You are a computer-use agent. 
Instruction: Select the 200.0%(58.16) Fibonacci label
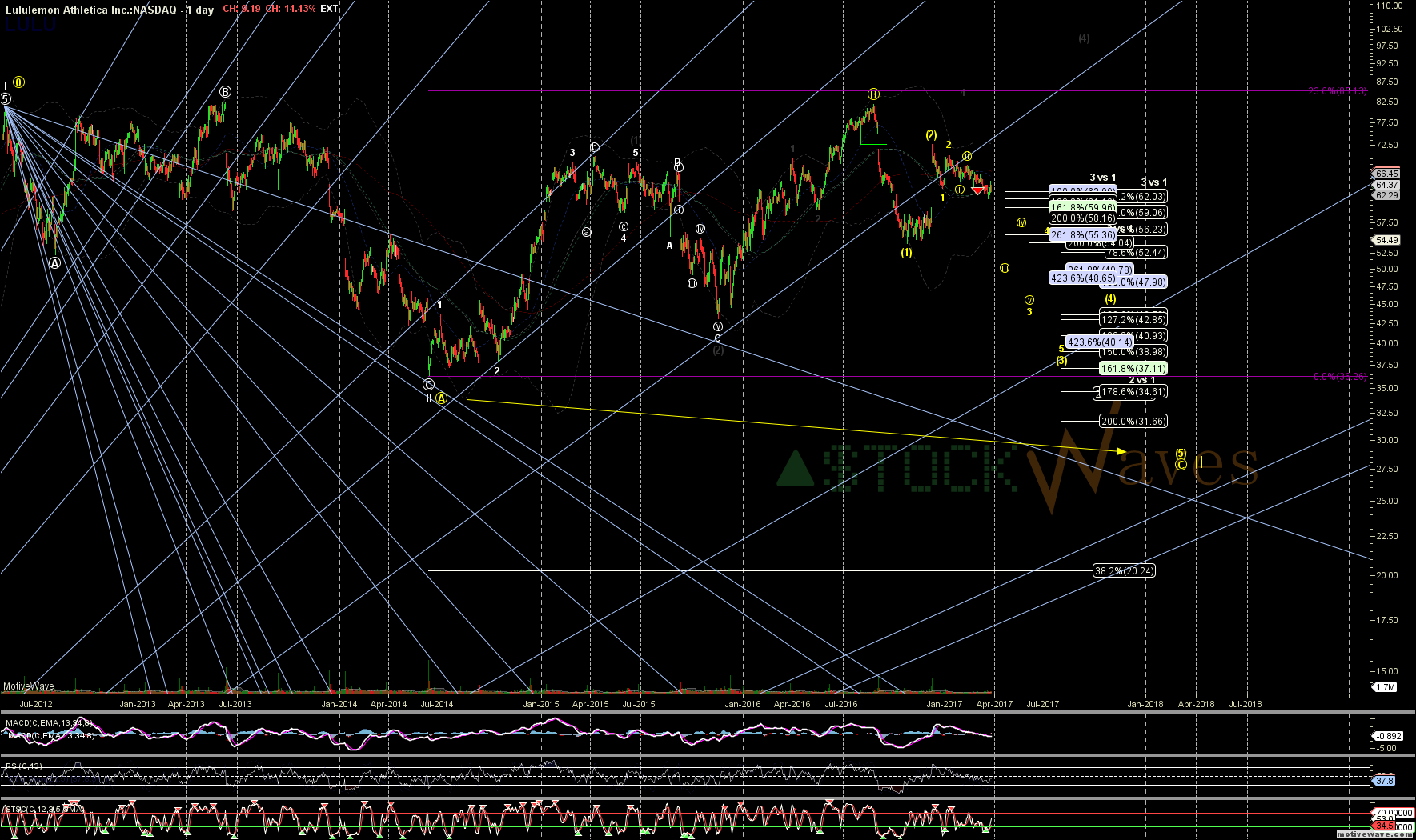(1082, 218)
